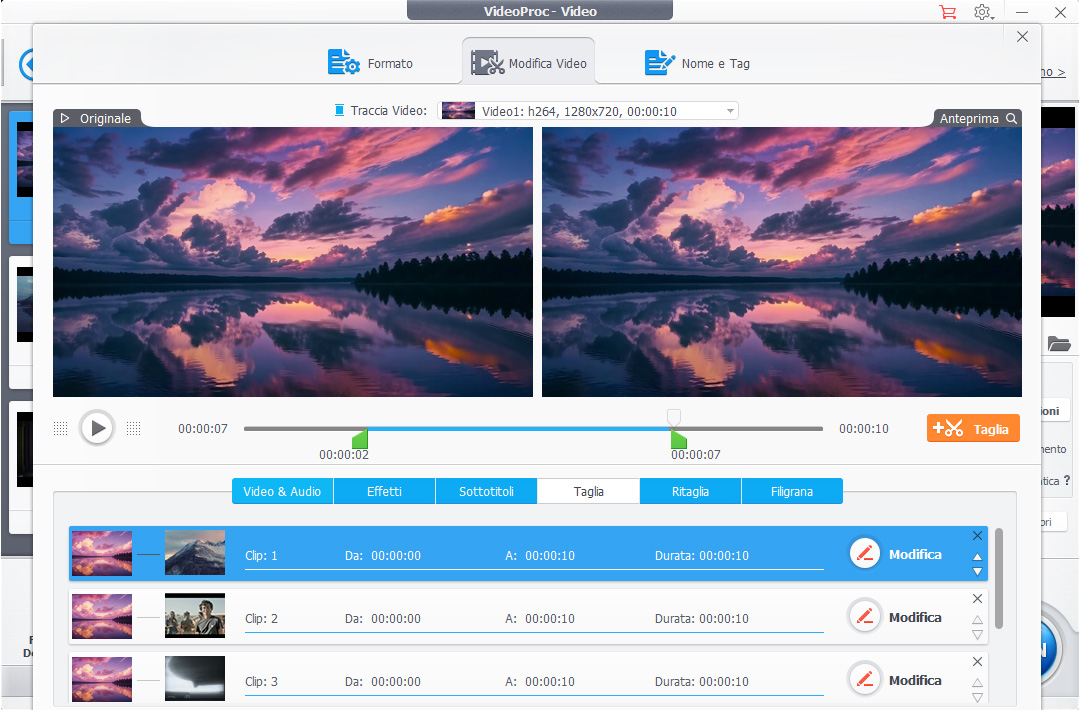Click the white playhead handle on timeline
Viewport: 1080px width, 710px height.
pos(674,416)
